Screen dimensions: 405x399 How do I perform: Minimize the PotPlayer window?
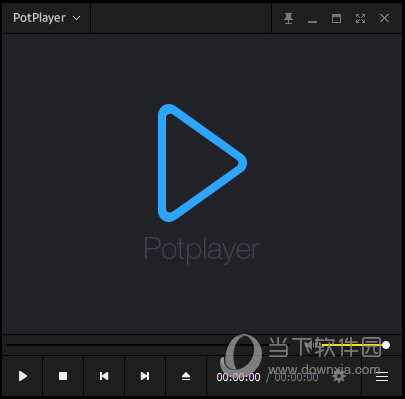tap(312, 21)
